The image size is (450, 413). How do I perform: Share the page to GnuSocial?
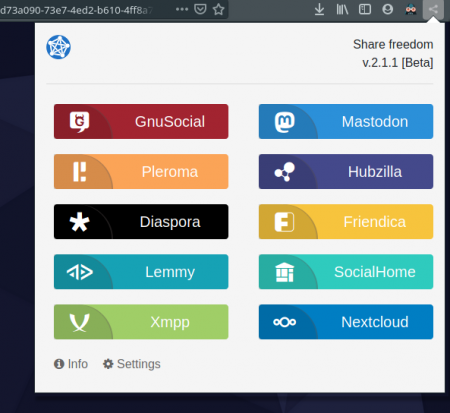pyautogui.click(x=141, y=122)
